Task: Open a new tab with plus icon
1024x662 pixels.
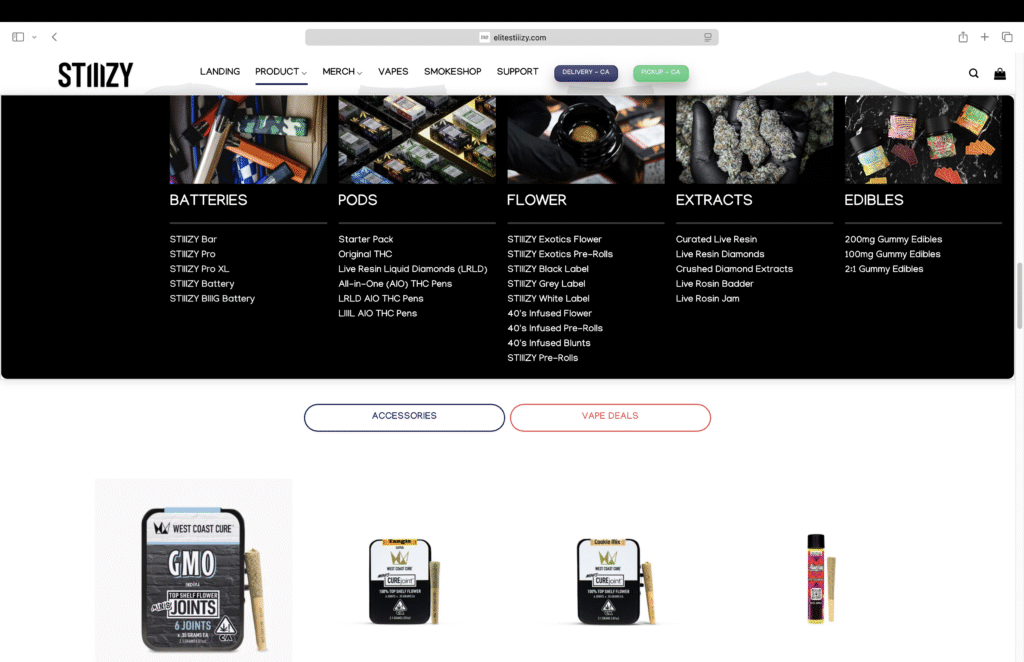Action: (x=984, y=37)
